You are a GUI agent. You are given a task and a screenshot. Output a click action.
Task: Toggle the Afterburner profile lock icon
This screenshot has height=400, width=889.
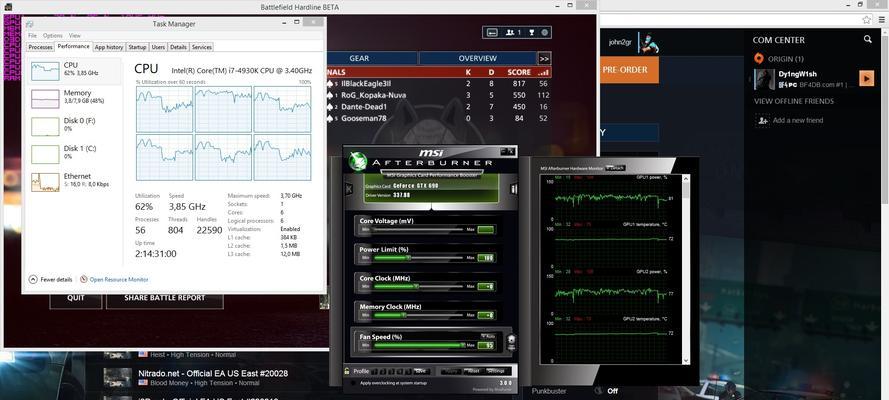[346, 371]
